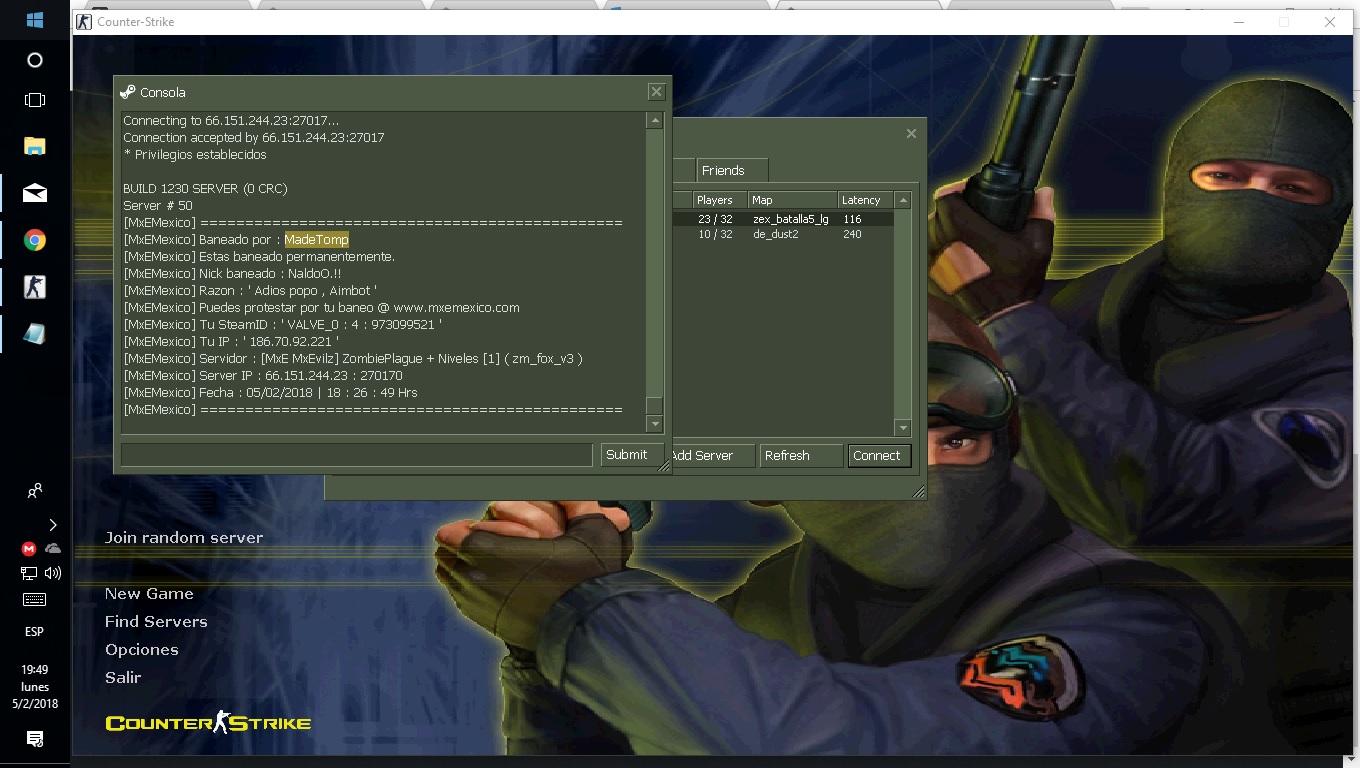Switch to the Friends tab

coord(731,171)
